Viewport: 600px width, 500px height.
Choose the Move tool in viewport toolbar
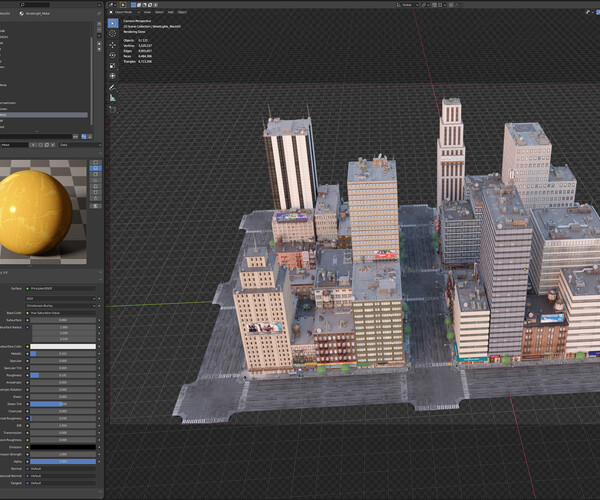coord(112,45)
